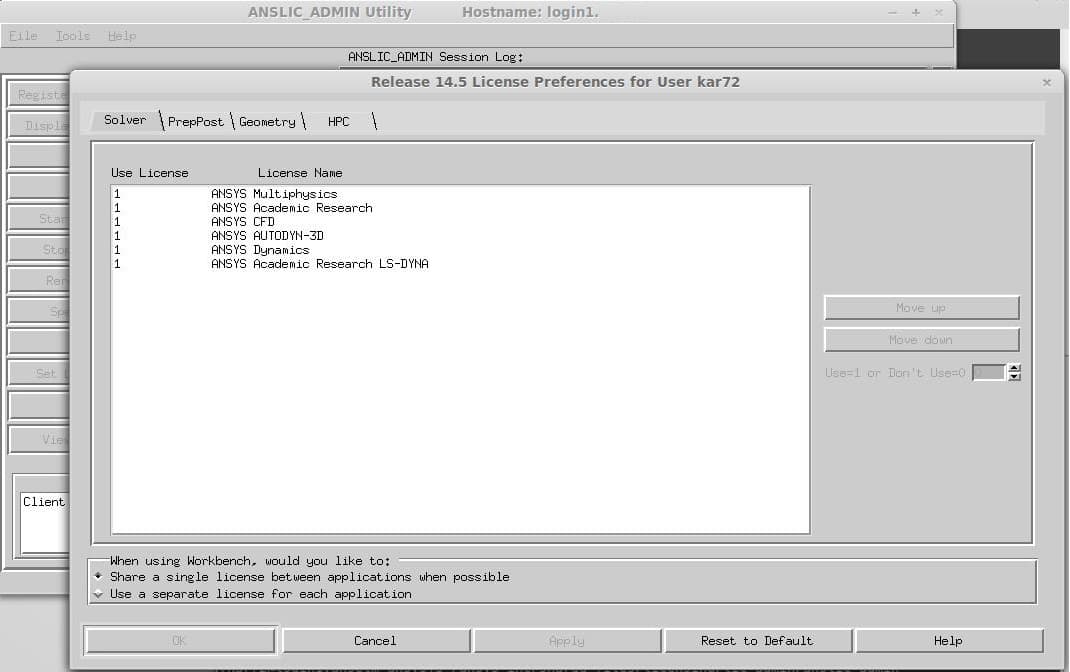Click Reset to Default button
This screenshot has width=1070, height=672.
(x=757, y=641)
